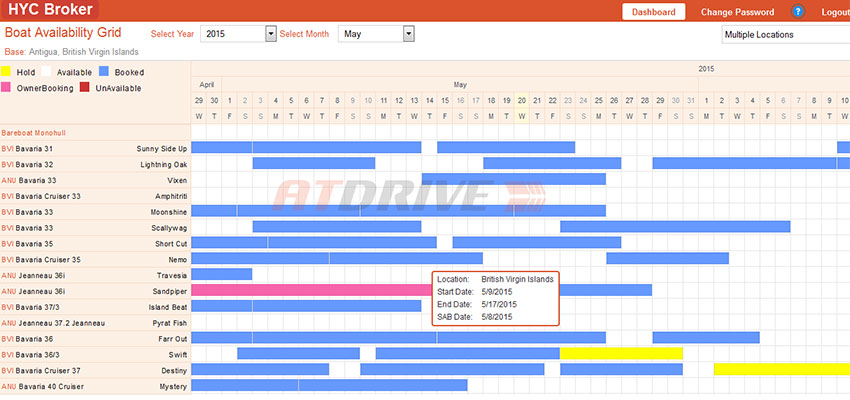Click the Bavaria 37/3 model label

[37, 307]
